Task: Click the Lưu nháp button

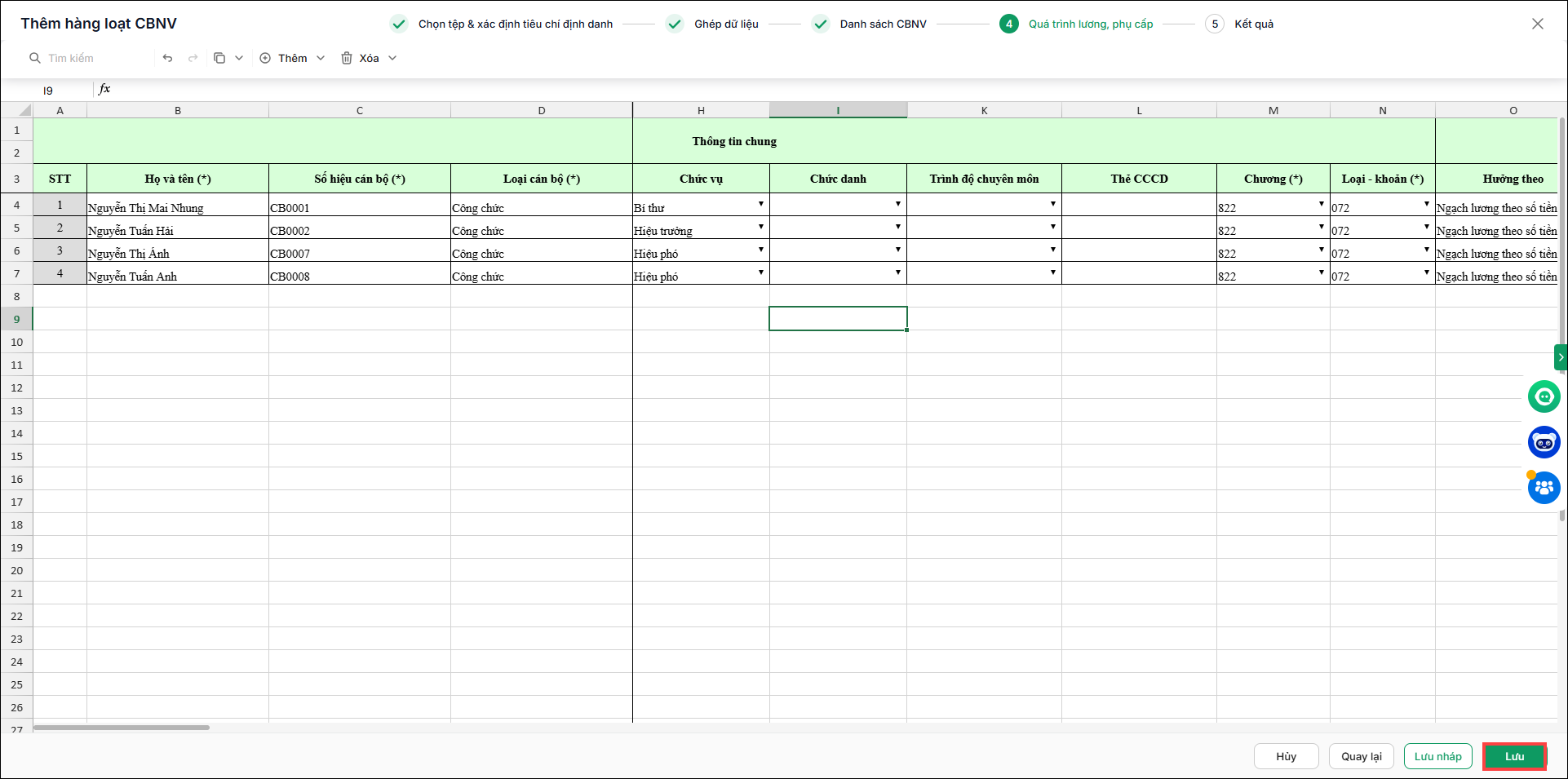Action: (1438, 756)
